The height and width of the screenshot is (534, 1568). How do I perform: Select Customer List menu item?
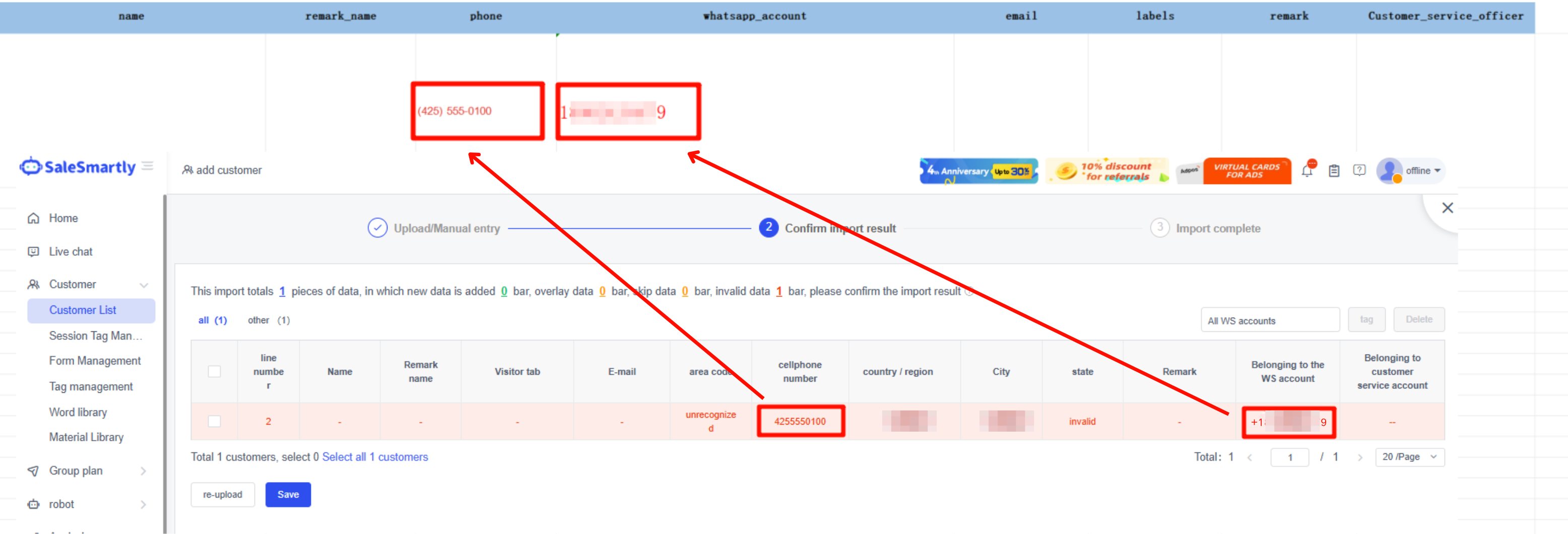(x=91, y=310)
